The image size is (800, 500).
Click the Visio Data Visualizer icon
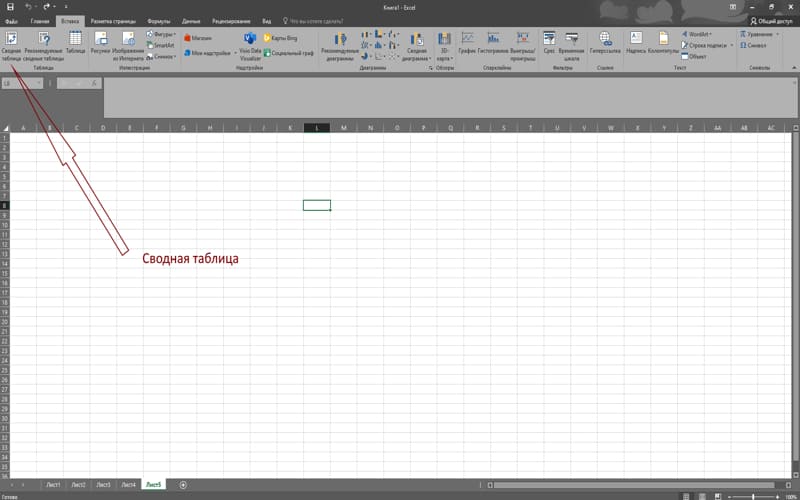[x=250, y=38]
